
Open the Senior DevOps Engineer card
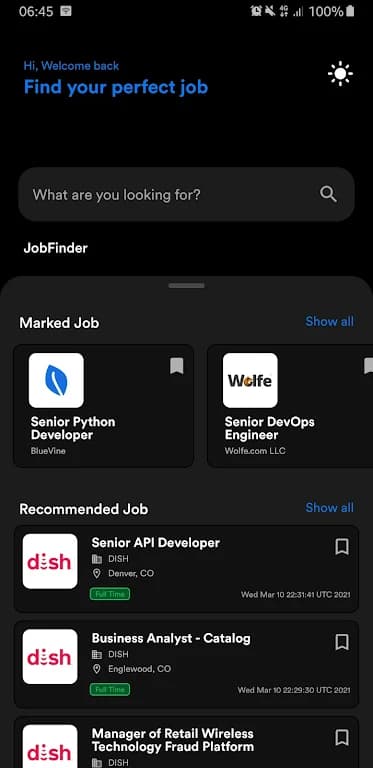(x=290, y=406)
